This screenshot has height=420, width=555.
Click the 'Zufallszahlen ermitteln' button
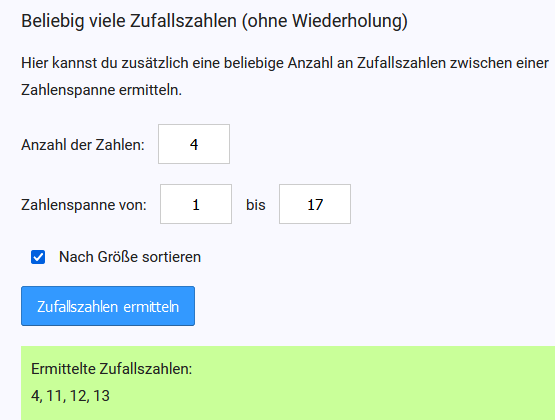tap(108, 306)
